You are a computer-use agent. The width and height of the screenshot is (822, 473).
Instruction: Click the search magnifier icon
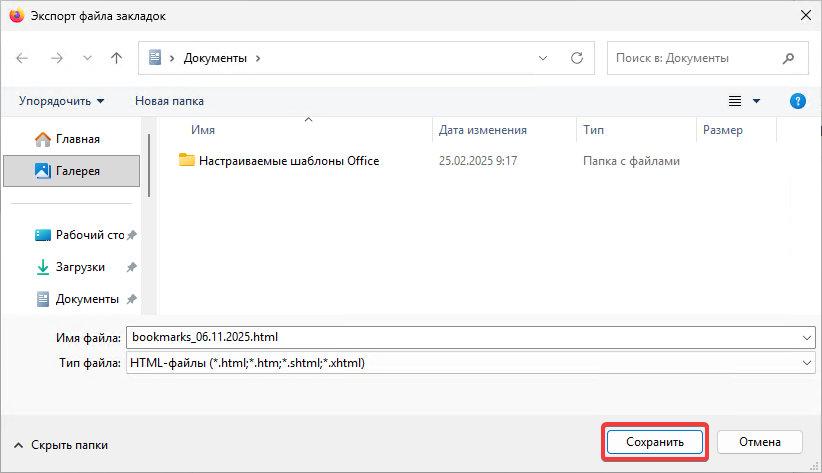(x=789, y=58)
